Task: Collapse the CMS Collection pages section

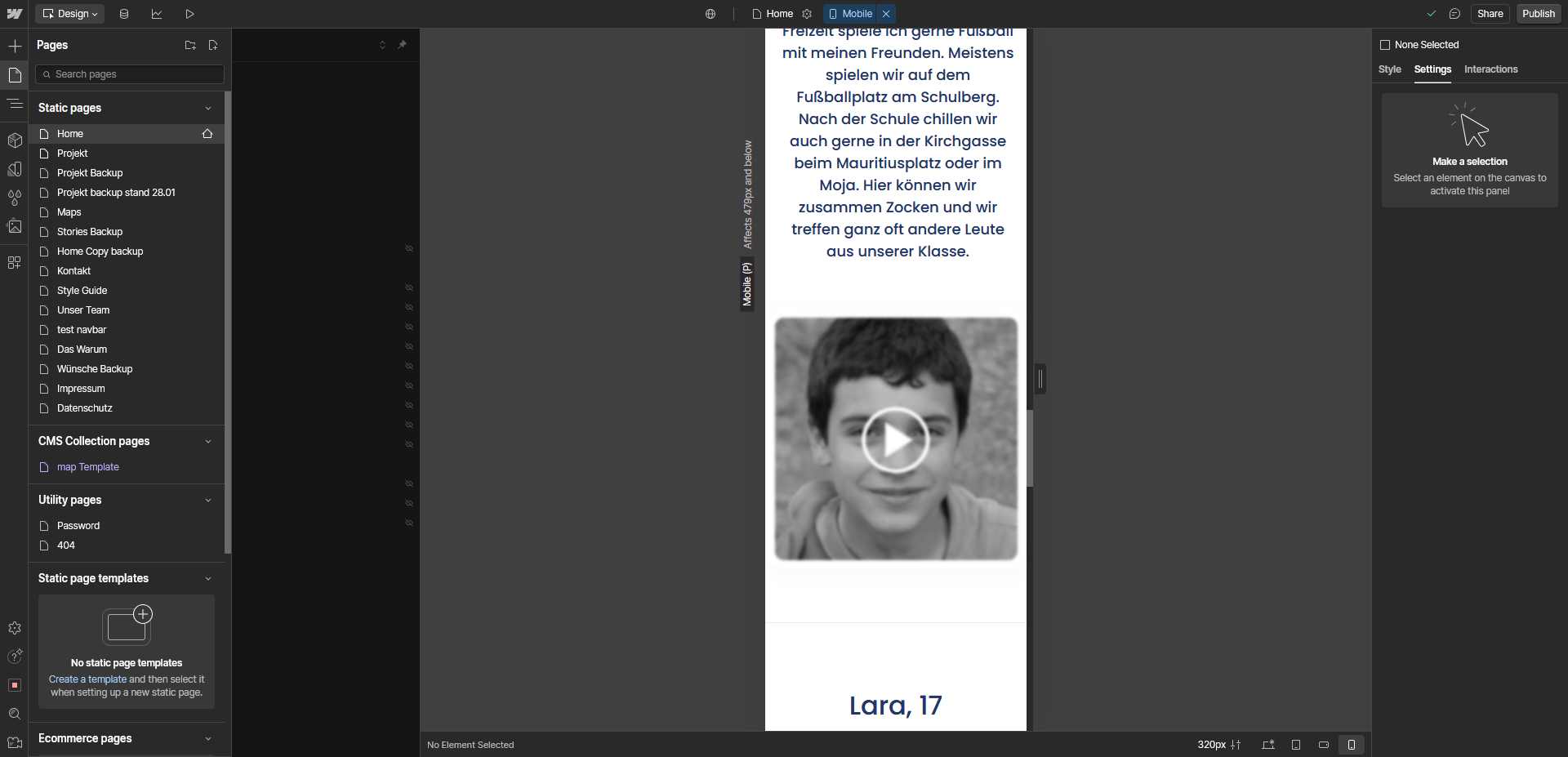Action: 208,441
